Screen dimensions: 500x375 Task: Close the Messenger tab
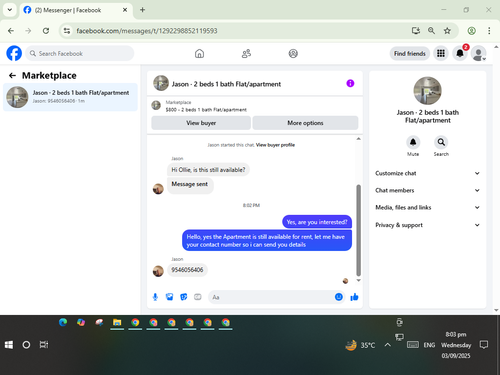[125, 10]
